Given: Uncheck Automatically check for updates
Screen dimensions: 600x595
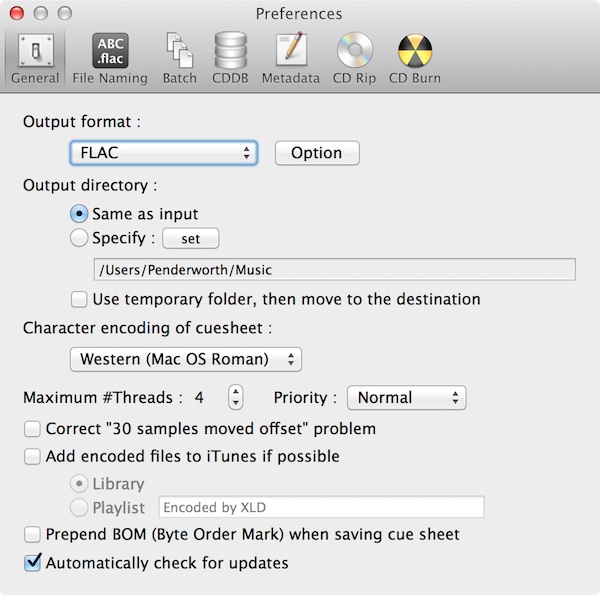Looking at the screenshot, I should pyautogui.click(x=33, y=563).
